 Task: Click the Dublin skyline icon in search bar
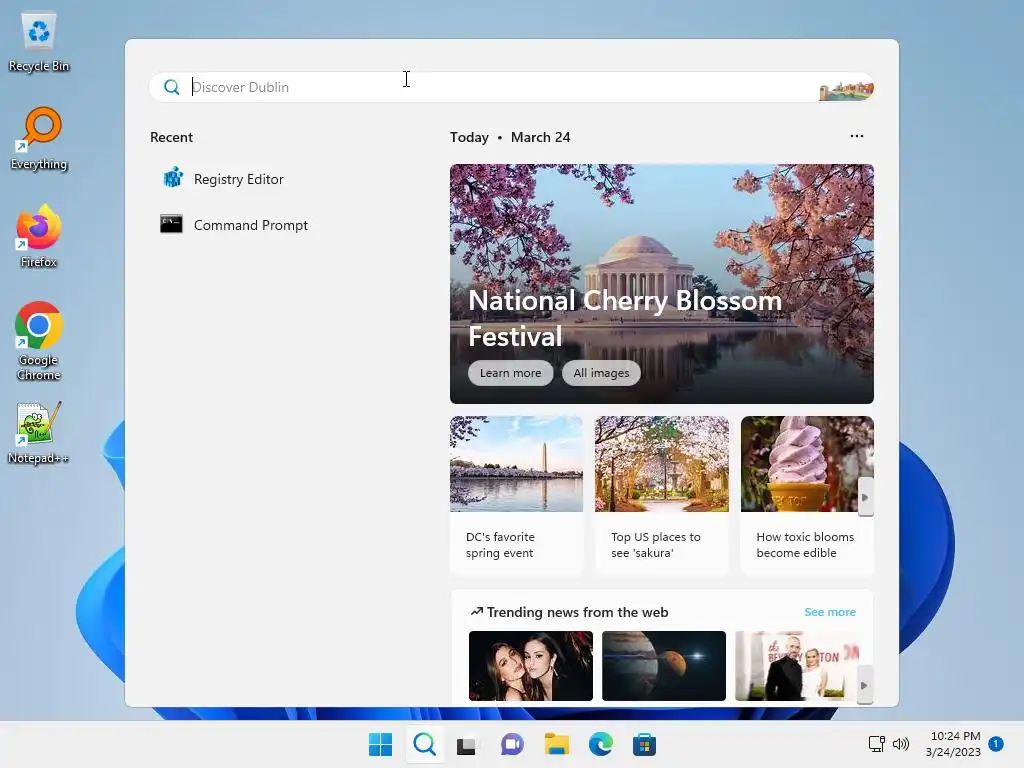(x=846, y=90)
